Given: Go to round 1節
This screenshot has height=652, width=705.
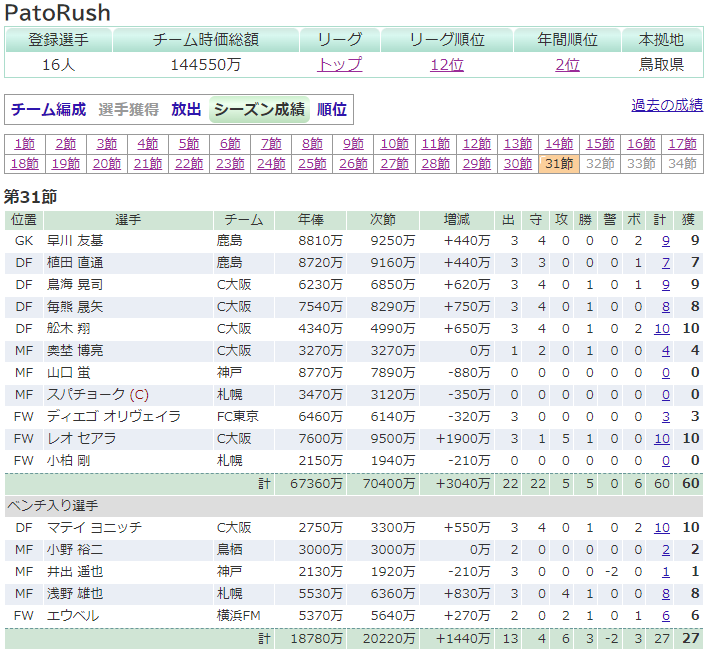Looking at the screenshot, I should 25,144.
